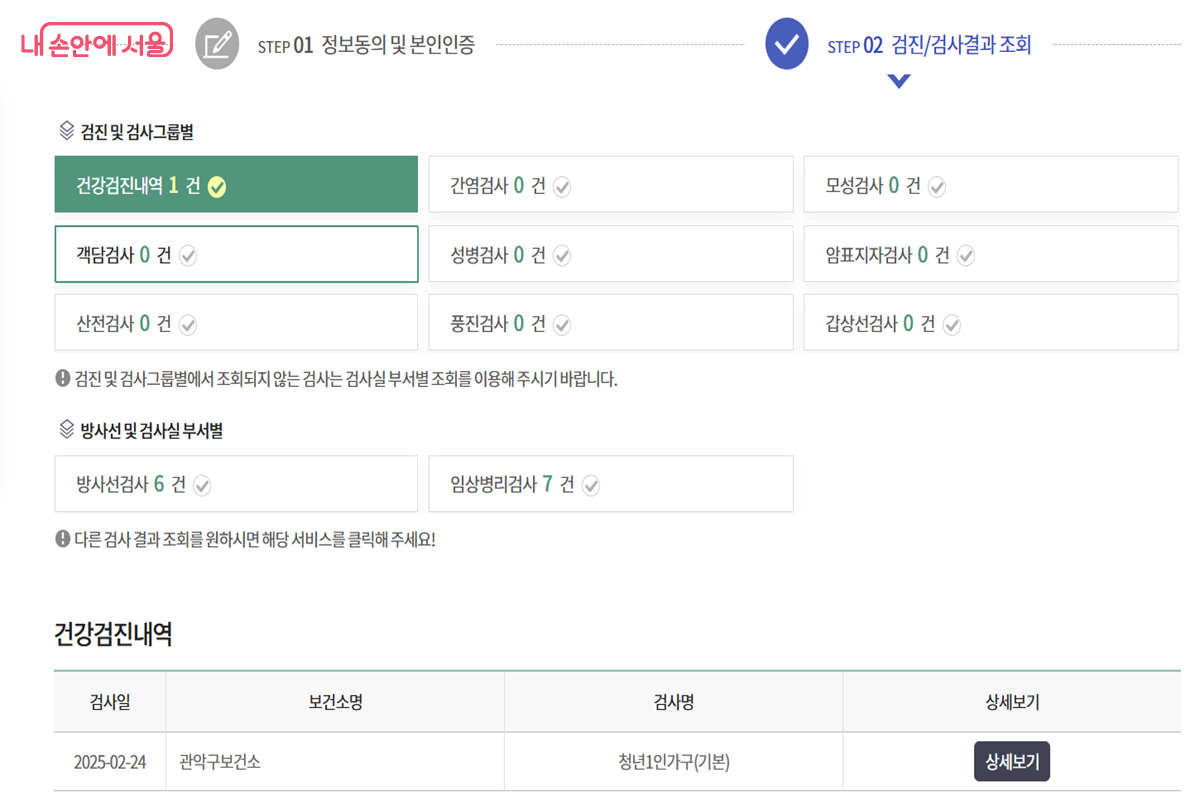Click the info icon before the 검사실 부서별 notice
The height and width of the screenshot is (800, 1200).
pos(61,377)
